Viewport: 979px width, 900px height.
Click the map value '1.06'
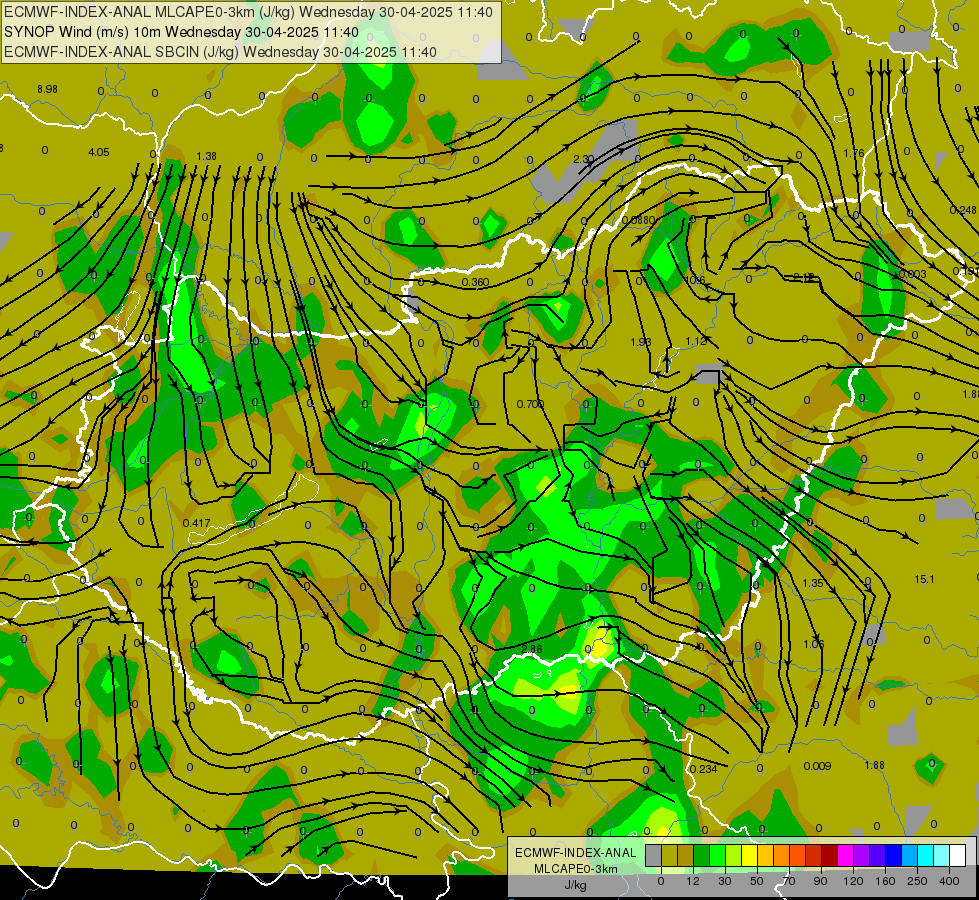click(x=814, y=645)
